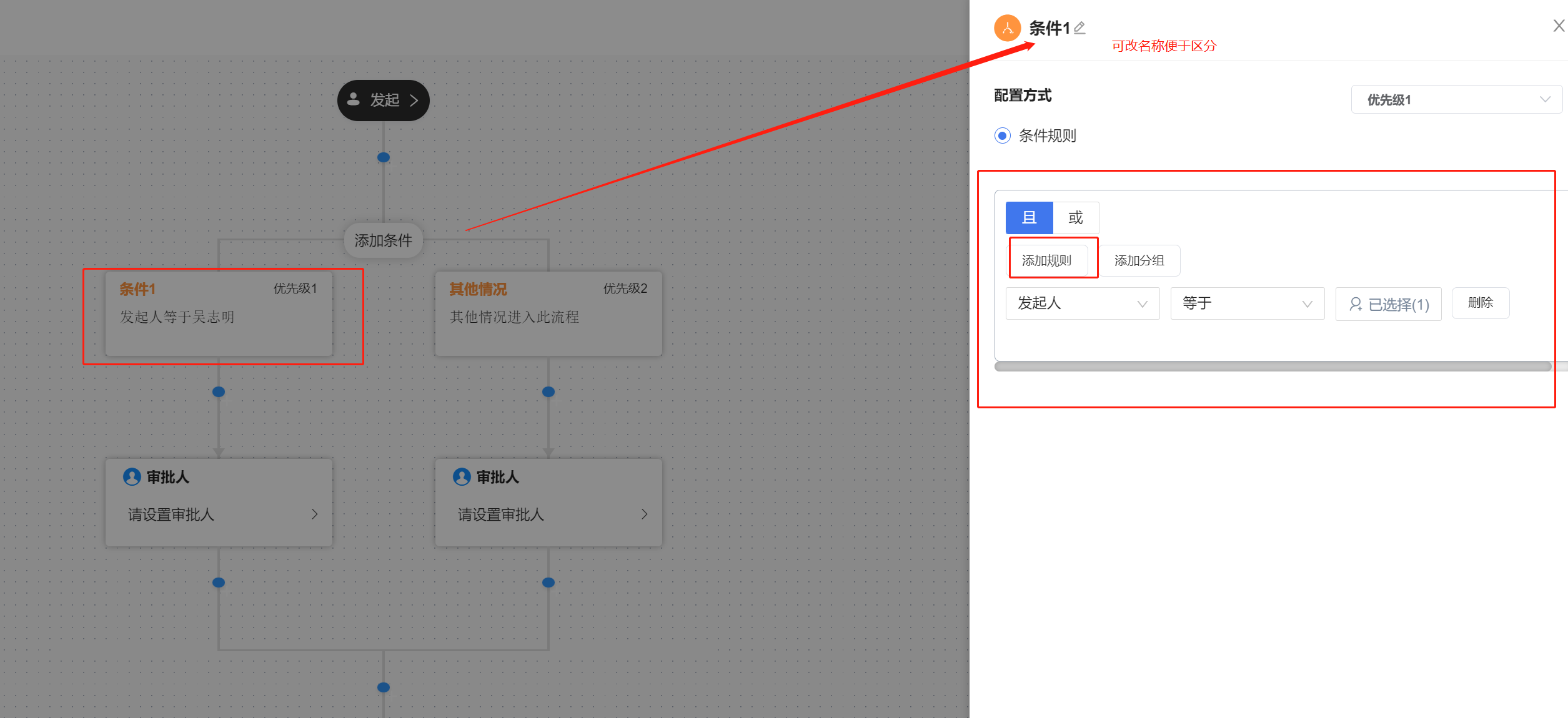Open the 优先级1 priority dropdown
1568x718 pixels.
point(1457,100)
